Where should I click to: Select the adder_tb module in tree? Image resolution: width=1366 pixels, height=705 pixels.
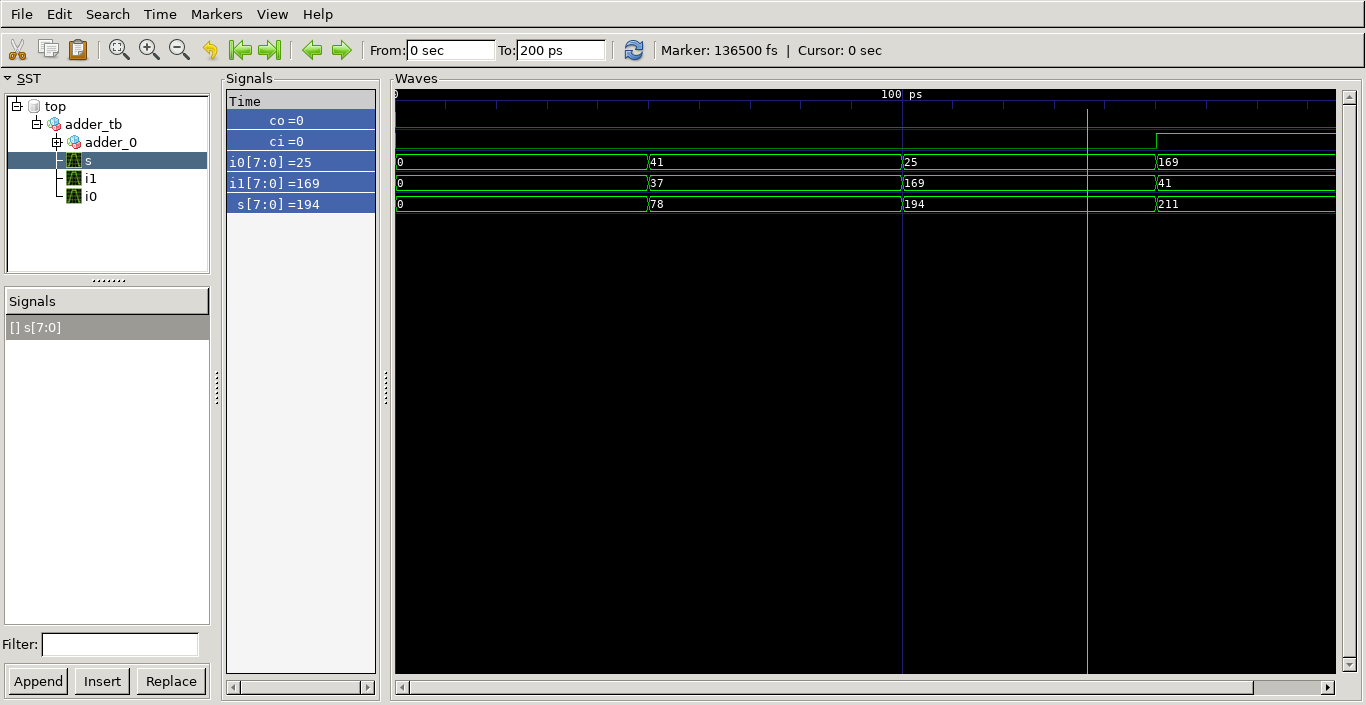tap(93, 124)
